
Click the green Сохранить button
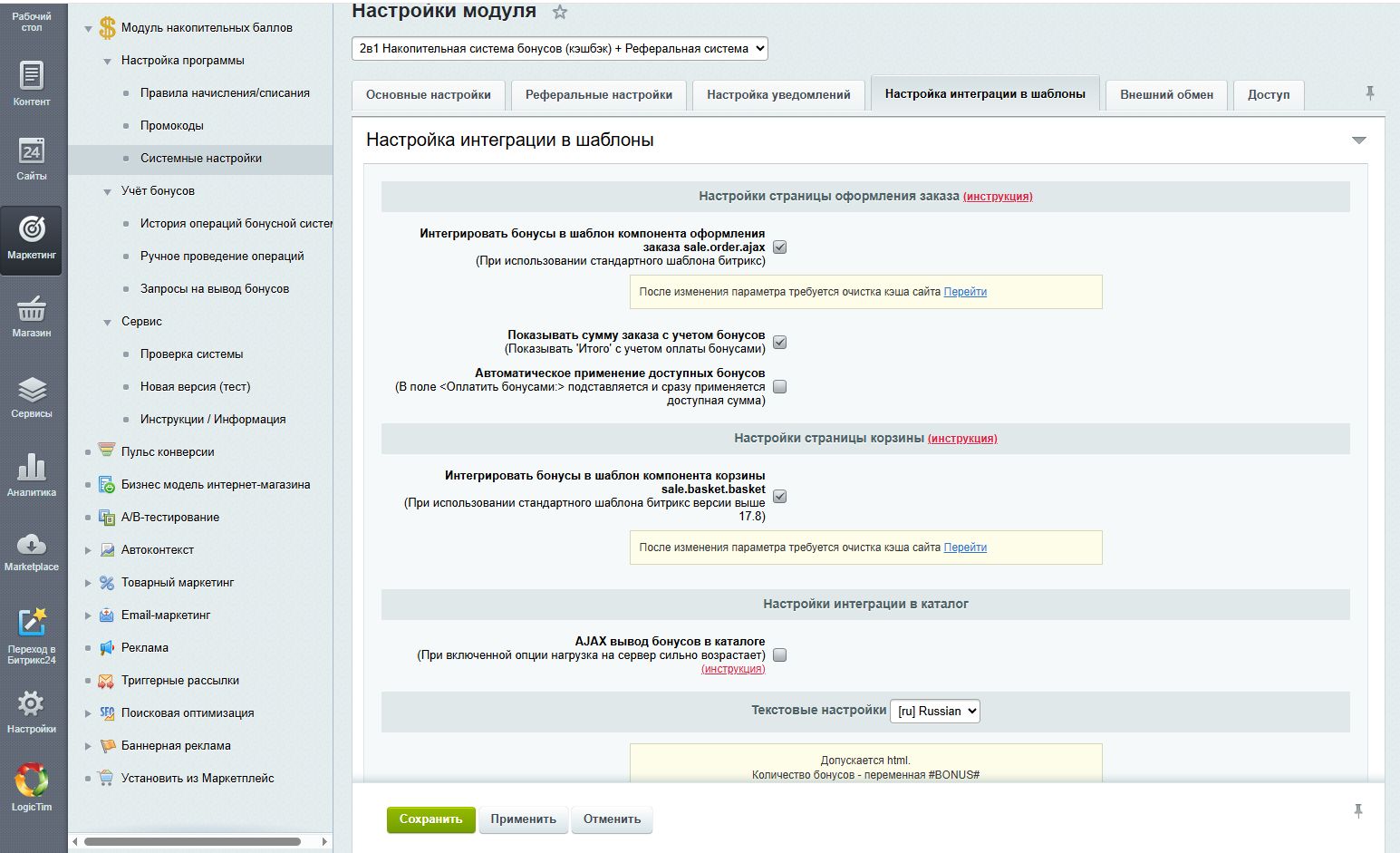[430, 819]
